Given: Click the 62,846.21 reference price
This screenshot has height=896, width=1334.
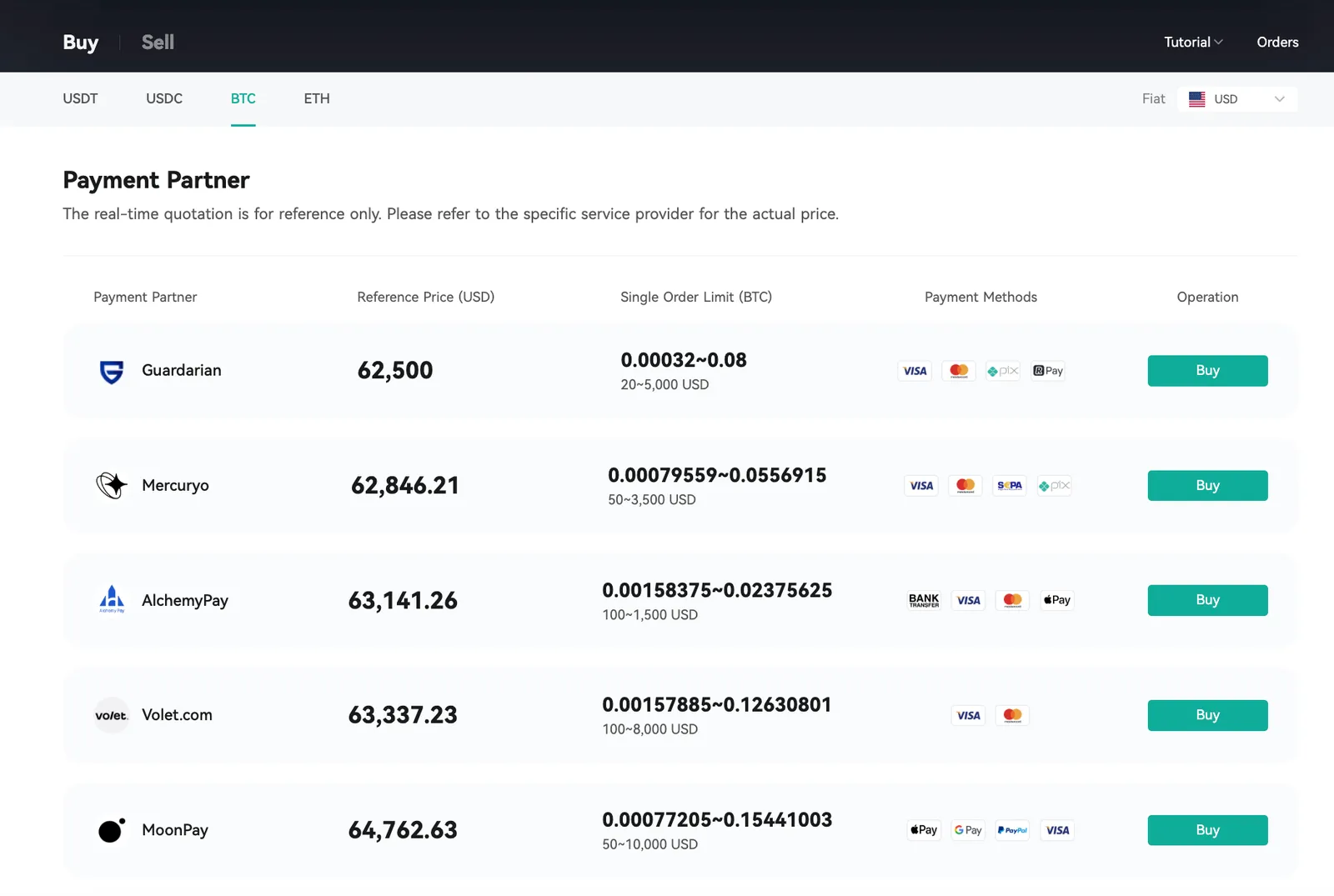Looking at the screenshot, I should click(x=405, y=485).
